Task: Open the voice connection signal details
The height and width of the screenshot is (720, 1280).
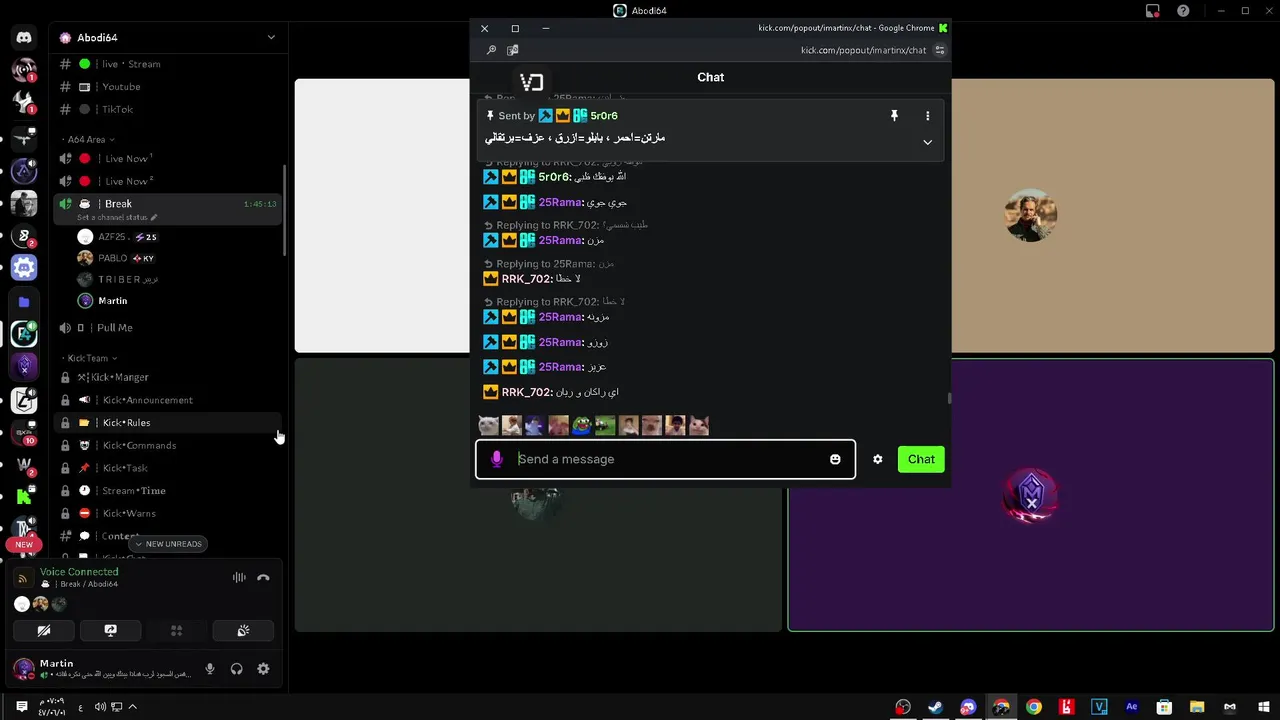Action: tap(23, 578)
